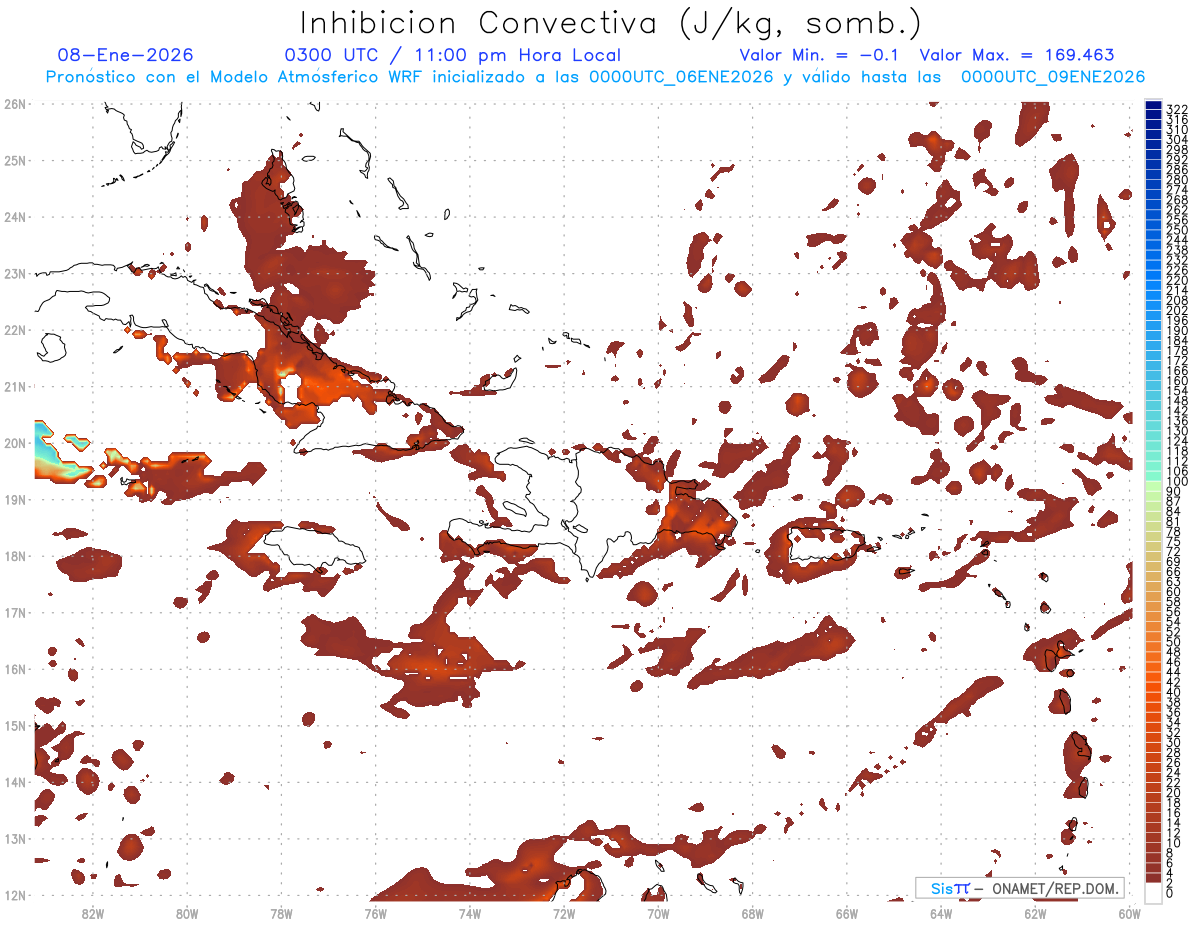Click the 20N latitude label
This screenshot has height=927, width=1200.
pos(15,443)
